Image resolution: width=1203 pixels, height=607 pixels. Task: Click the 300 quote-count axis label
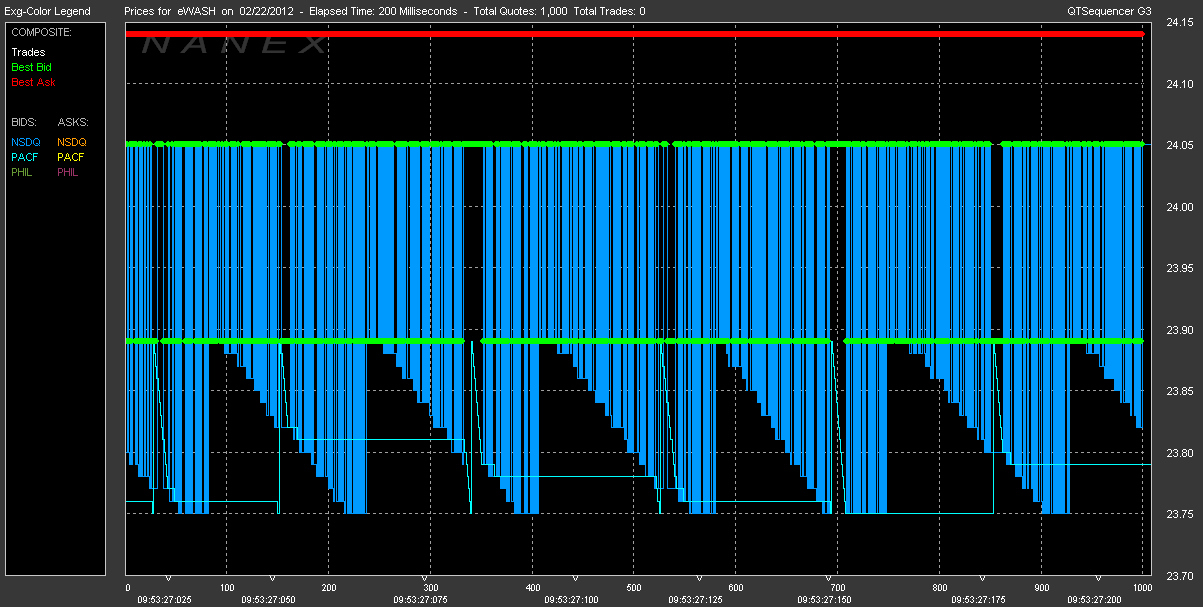(430, 587)
